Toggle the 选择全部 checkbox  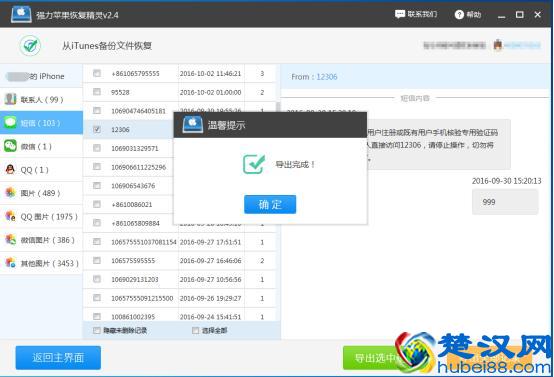click(x=195, y=330)
